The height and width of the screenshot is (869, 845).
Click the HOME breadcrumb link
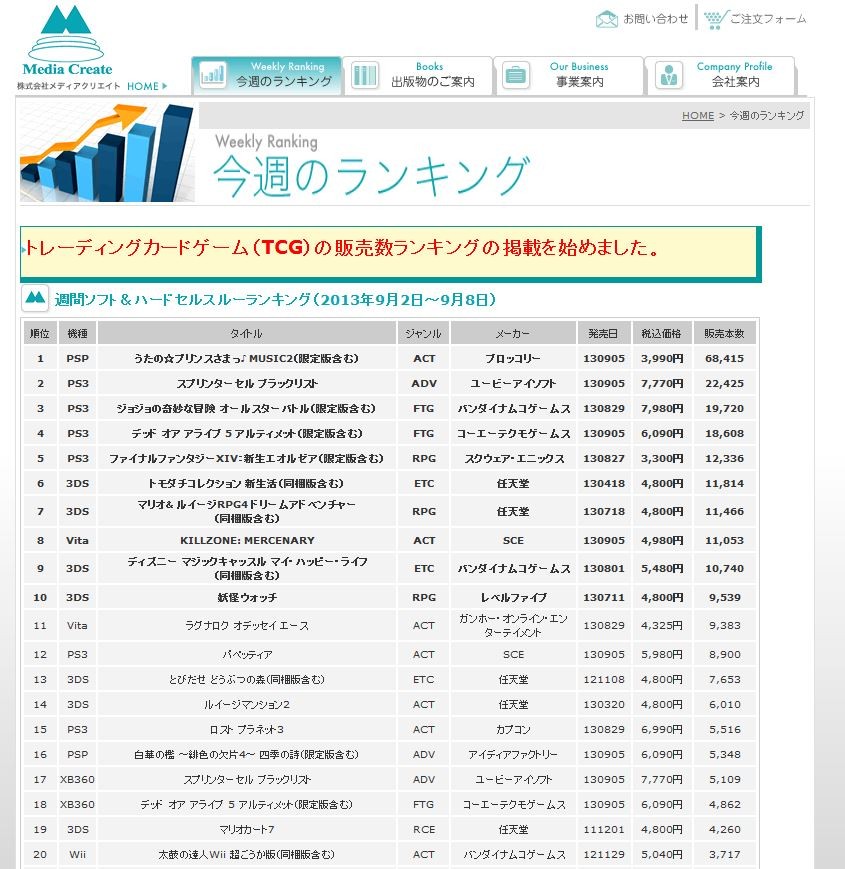point(698,116)
